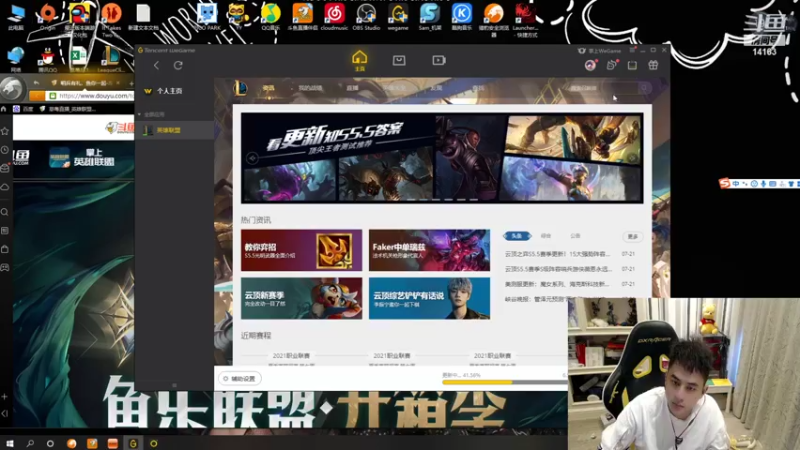Open Faker中单瑞兹 news card

click(429, 250)
